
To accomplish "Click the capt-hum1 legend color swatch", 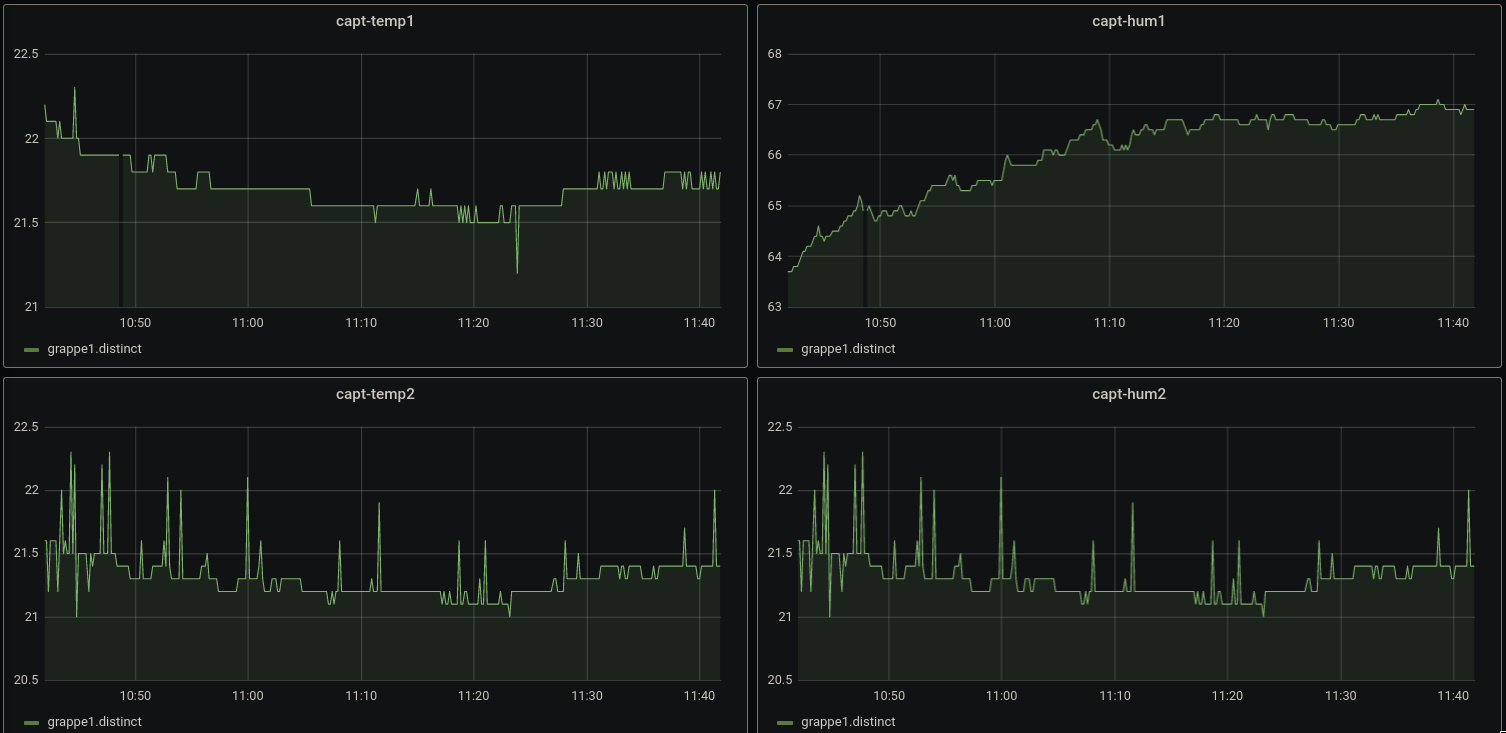I will pyautogui.click(x=785, y=350).
